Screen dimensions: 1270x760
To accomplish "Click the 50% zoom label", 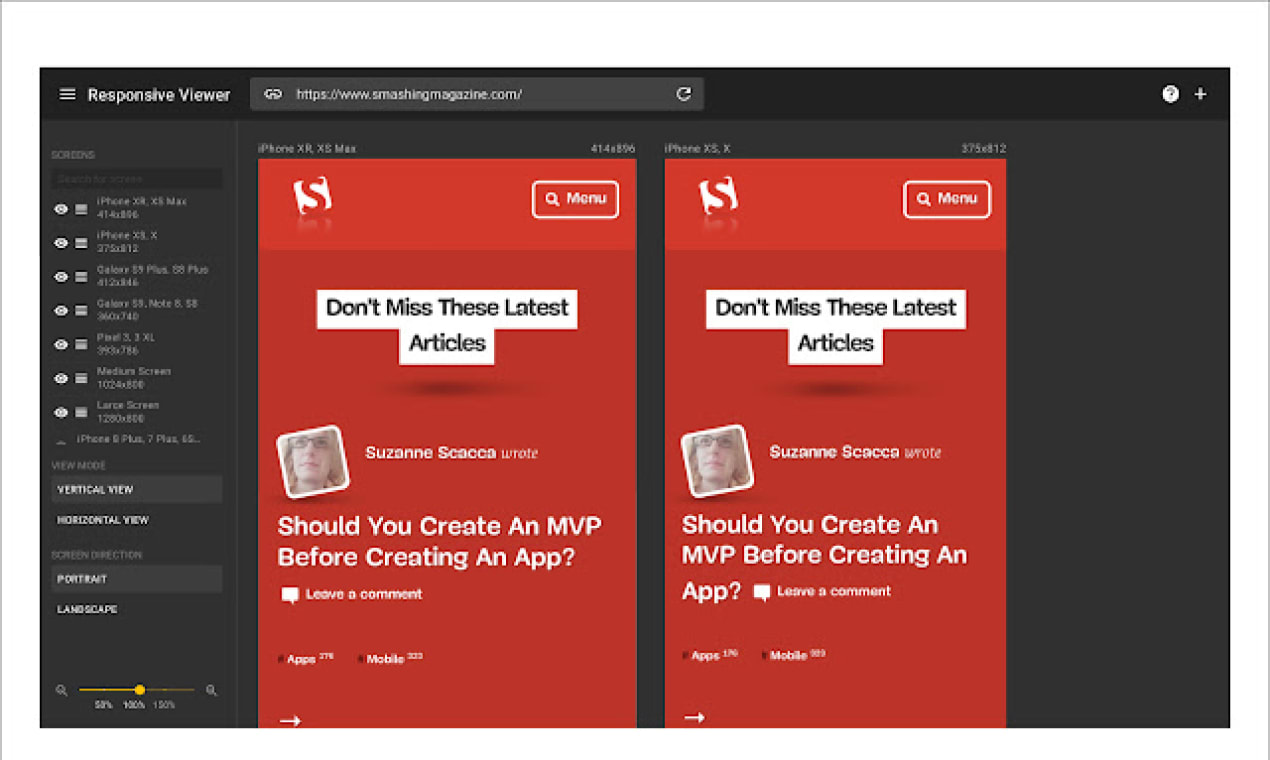I will click(103, 705).
